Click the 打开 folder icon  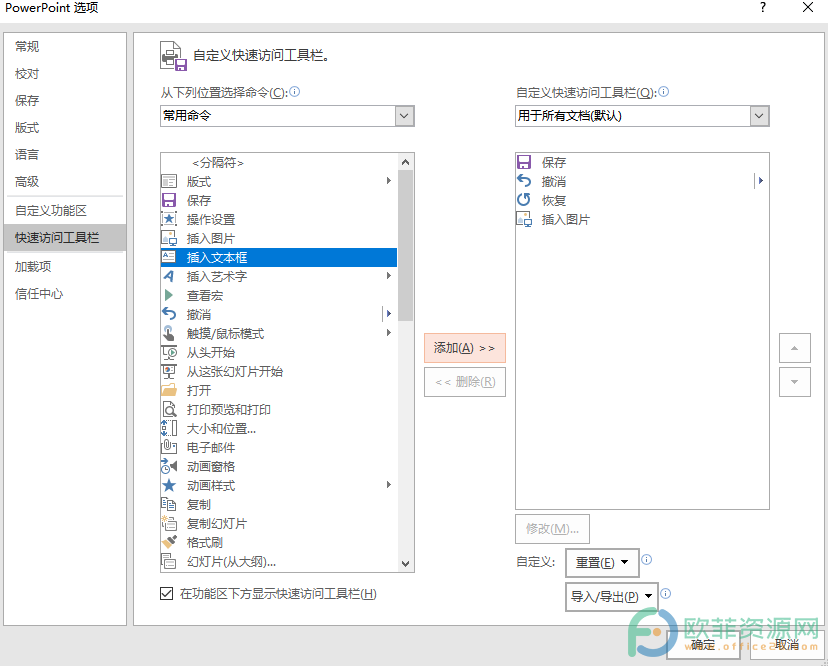(169, 390)
